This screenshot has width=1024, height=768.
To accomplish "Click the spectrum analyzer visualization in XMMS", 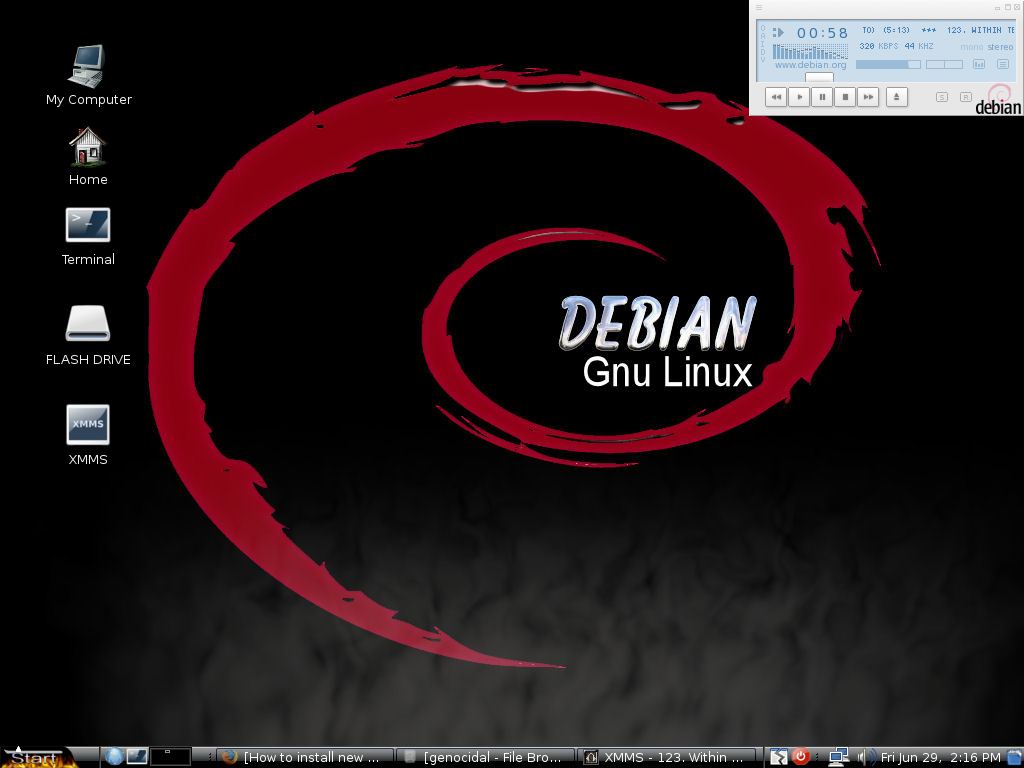I will click(810, 51).
